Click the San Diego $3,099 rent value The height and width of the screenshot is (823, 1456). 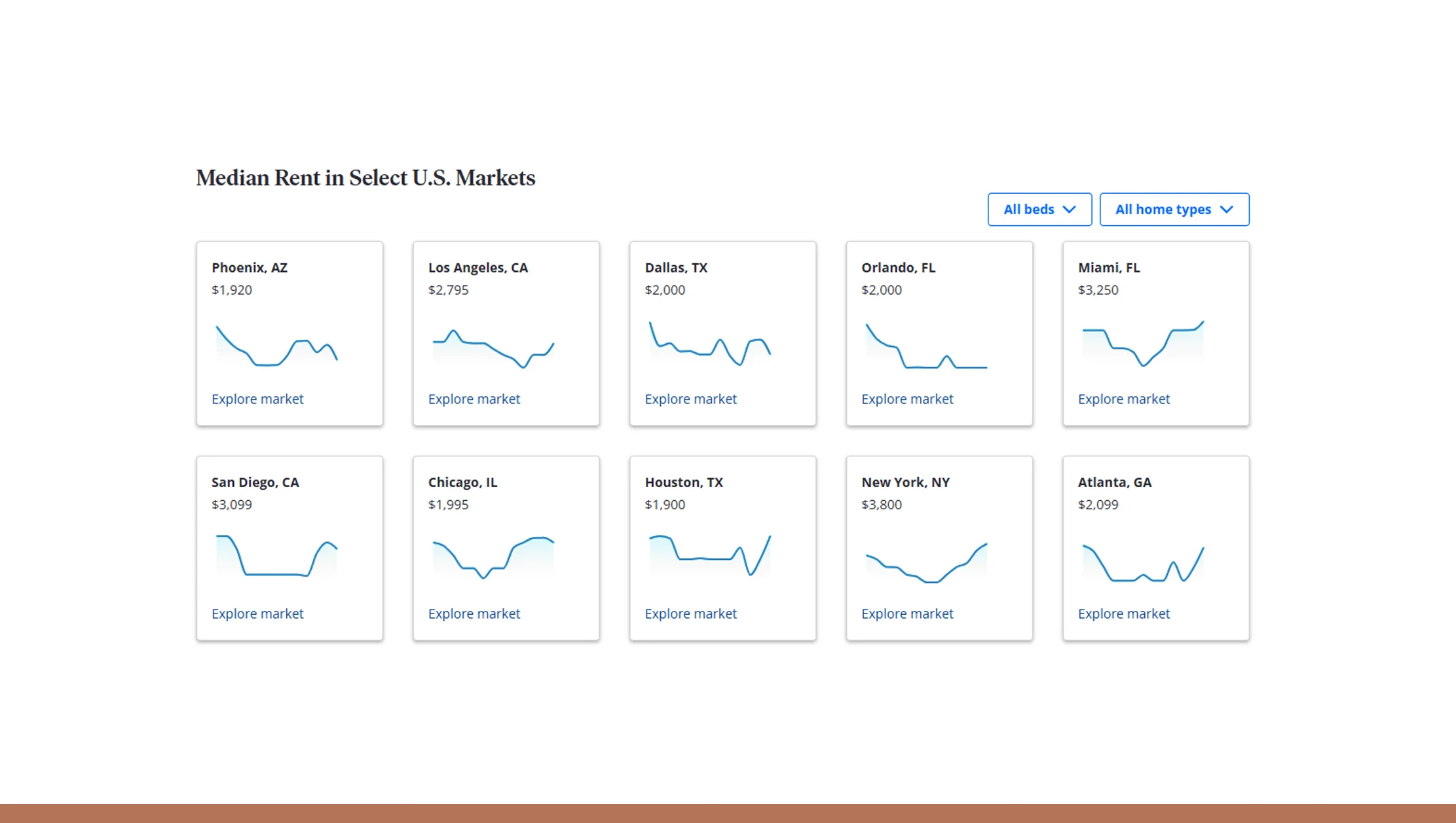click(231, 504)
